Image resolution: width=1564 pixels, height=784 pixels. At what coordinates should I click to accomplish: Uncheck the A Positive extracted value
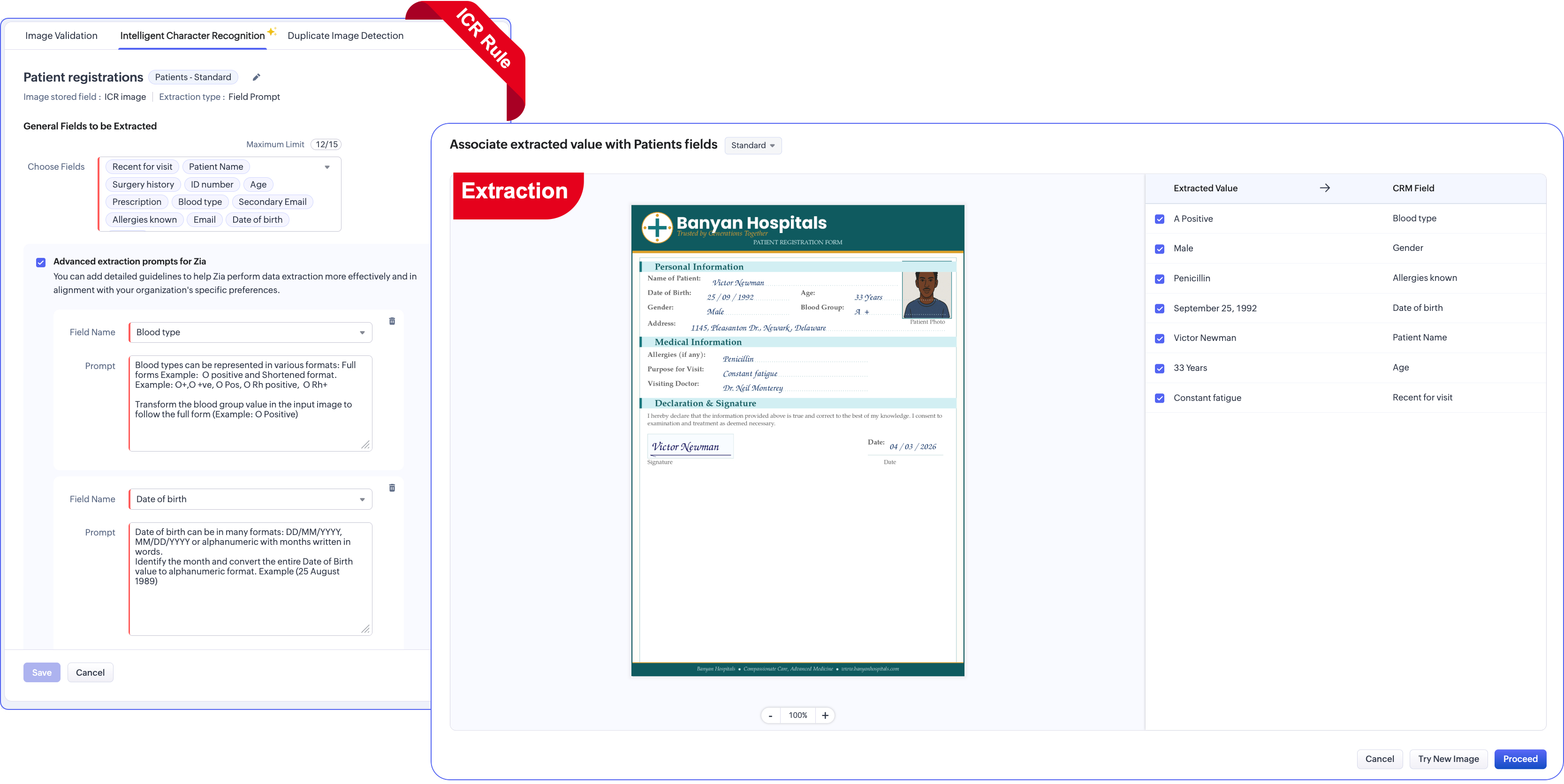pos(1160,219)
